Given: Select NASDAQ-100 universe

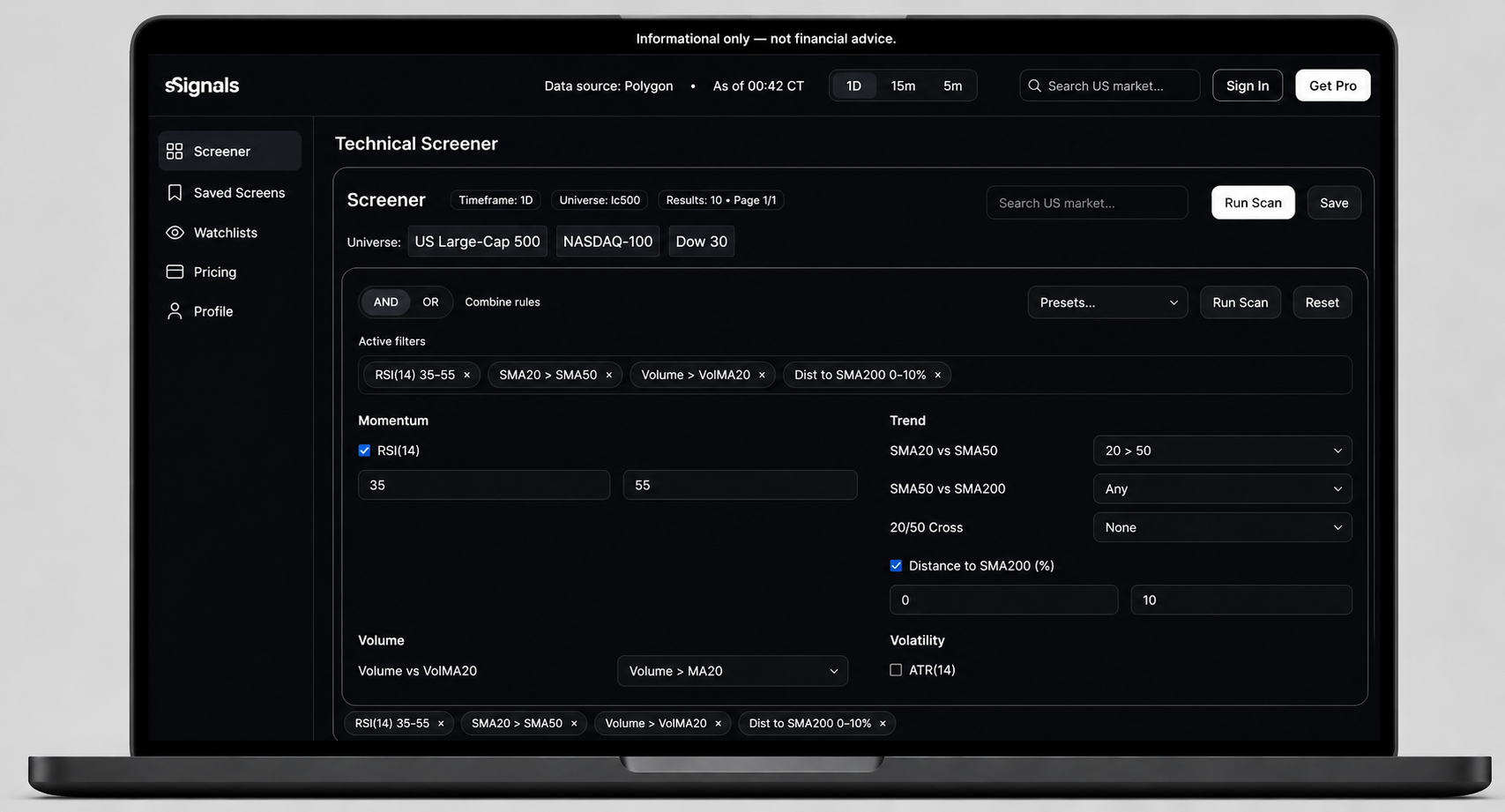Looking at the screenshot, I should click(607, 242).
